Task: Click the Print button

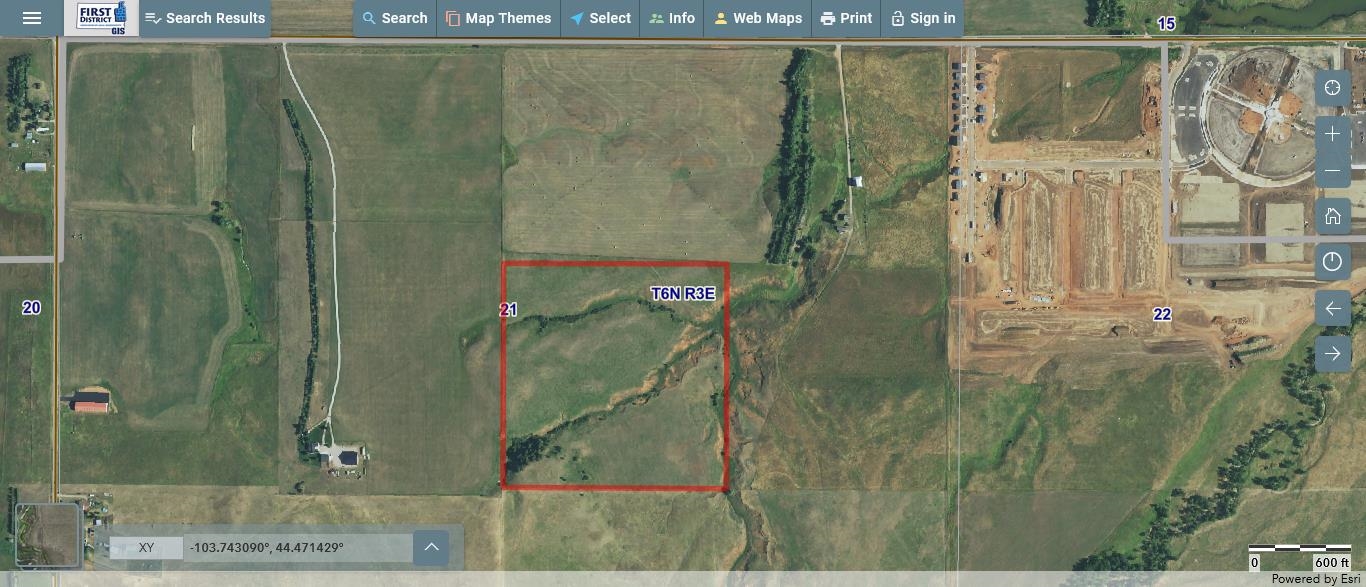Action: 846,17
